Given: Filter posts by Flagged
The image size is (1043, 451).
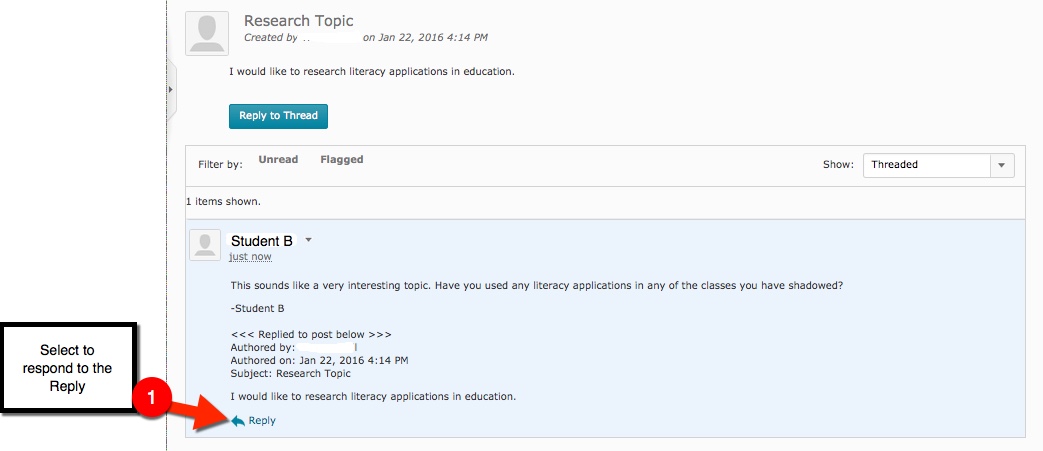Looking at the screenshot, I should 342,160.
